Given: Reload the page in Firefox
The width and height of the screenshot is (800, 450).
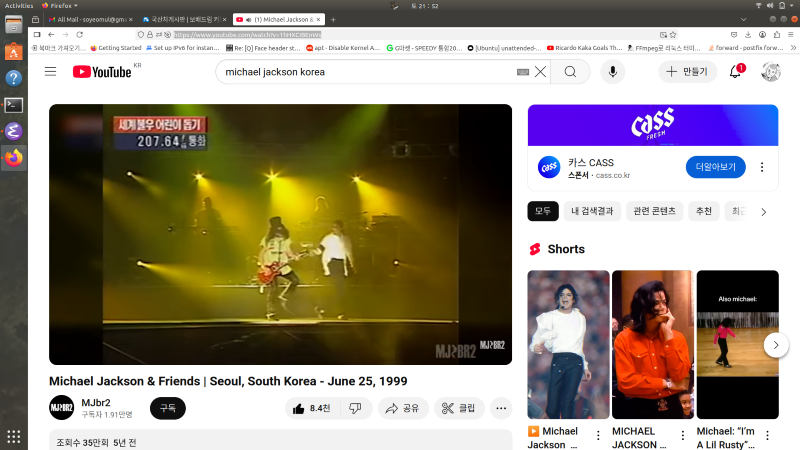Looking at the screenshot, I should pos(80,35).
